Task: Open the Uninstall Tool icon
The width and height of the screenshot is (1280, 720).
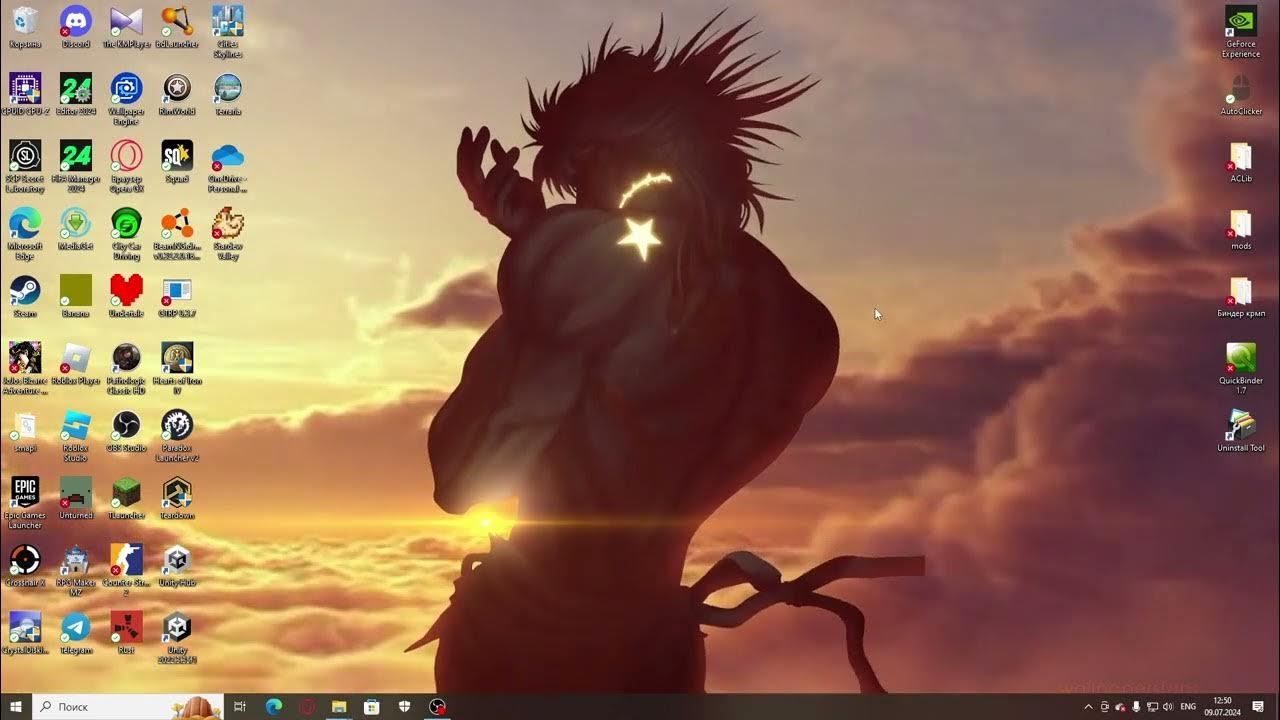Action: point(1241,430)
